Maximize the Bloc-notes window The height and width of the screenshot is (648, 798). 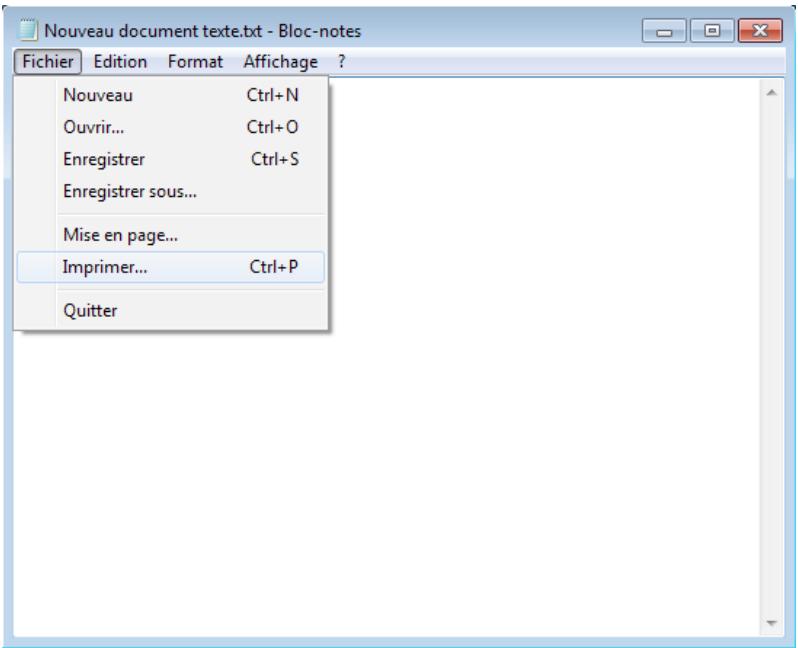[705, 33]
